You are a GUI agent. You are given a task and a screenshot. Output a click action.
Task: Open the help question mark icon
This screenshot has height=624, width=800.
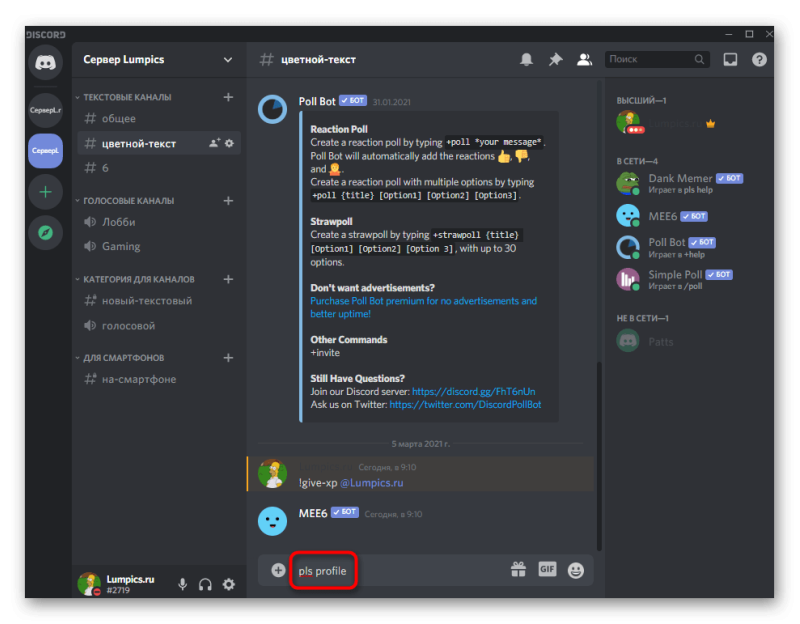coord(759,60)
